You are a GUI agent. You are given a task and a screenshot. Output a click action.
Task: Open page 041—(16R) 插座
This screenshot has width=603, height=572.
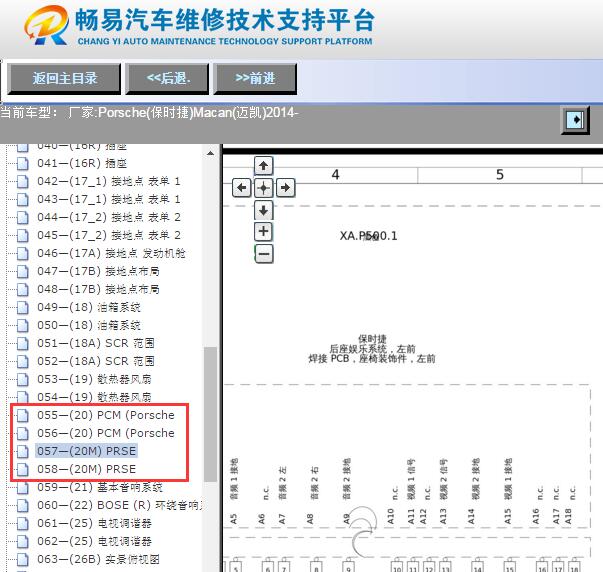82,163
